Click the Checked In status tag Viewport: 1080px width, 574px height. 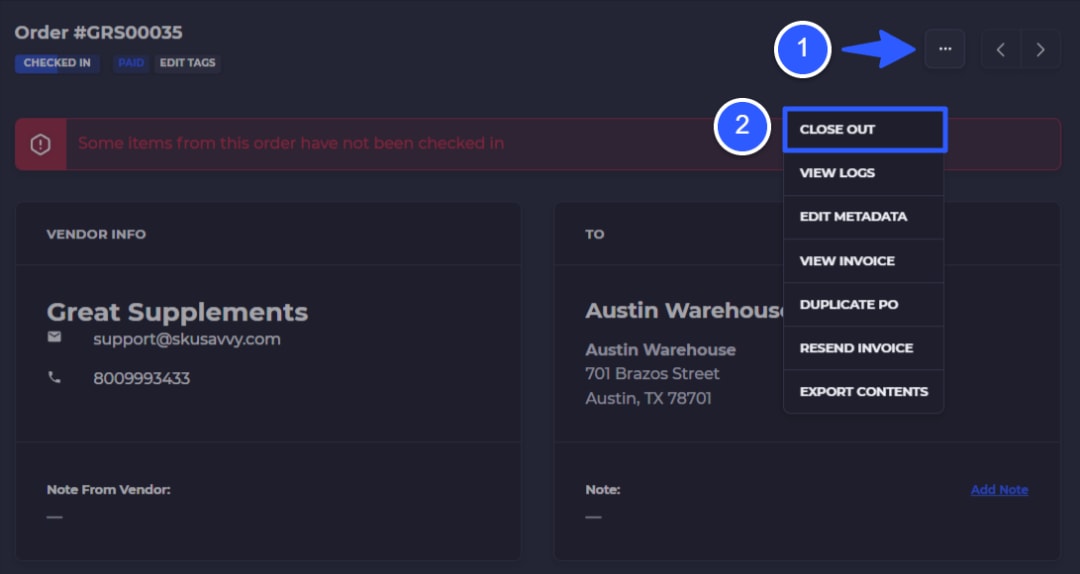point(57,63)
